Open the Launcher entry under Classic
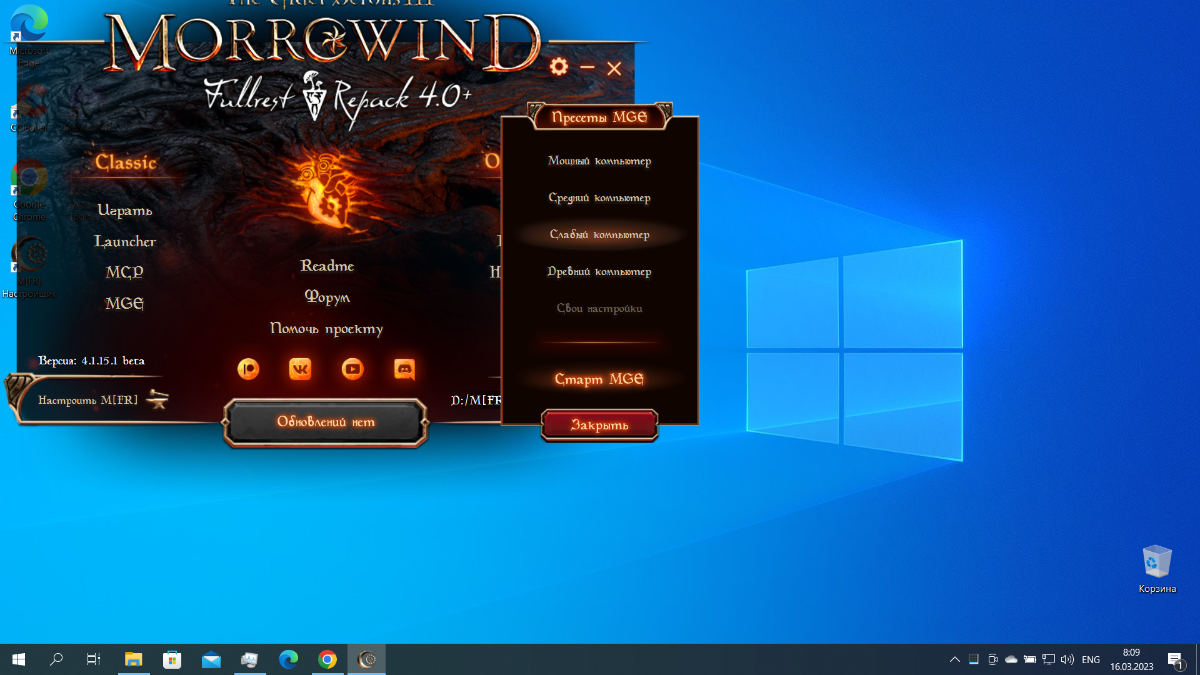The image size is (1200, 675). [125, 241]
